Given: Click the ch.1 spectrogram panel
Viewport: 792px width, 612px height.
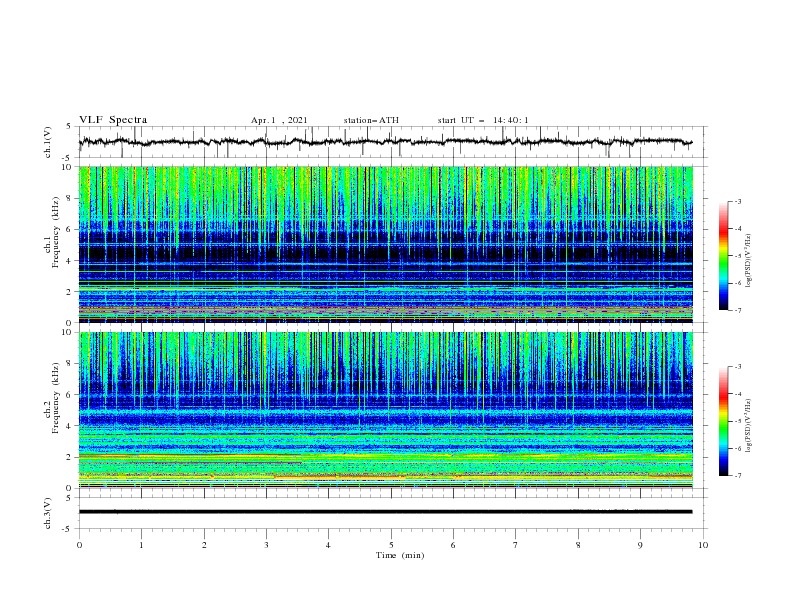Looking at the screenshot, I should [386, 244].
